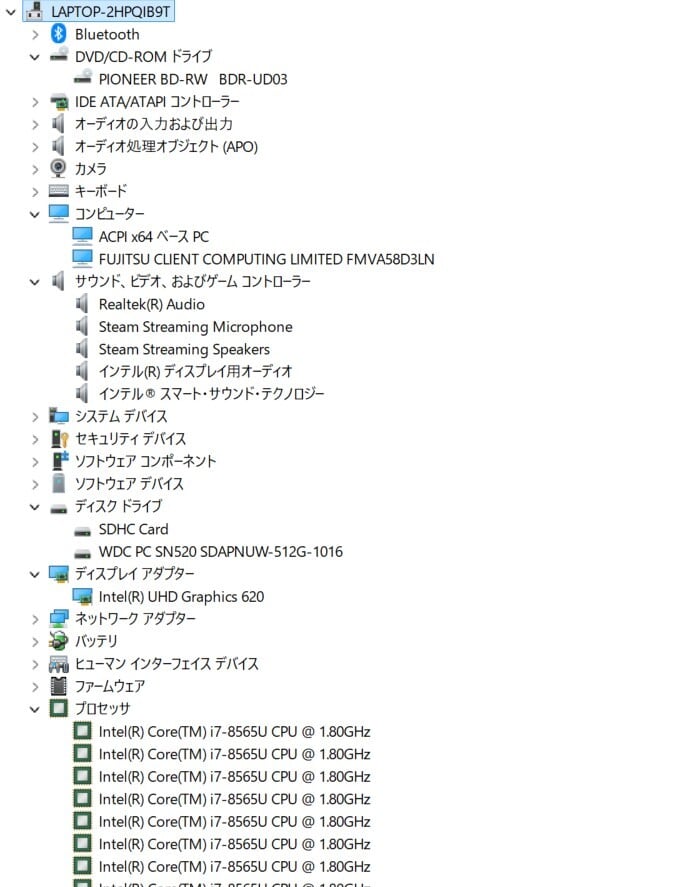Click the battery icon beside バッテリ

(x=59, y=641)
